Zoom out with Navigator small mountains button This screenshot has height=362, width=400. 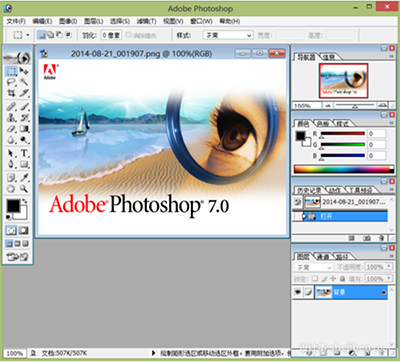click(x=328, y=105)
